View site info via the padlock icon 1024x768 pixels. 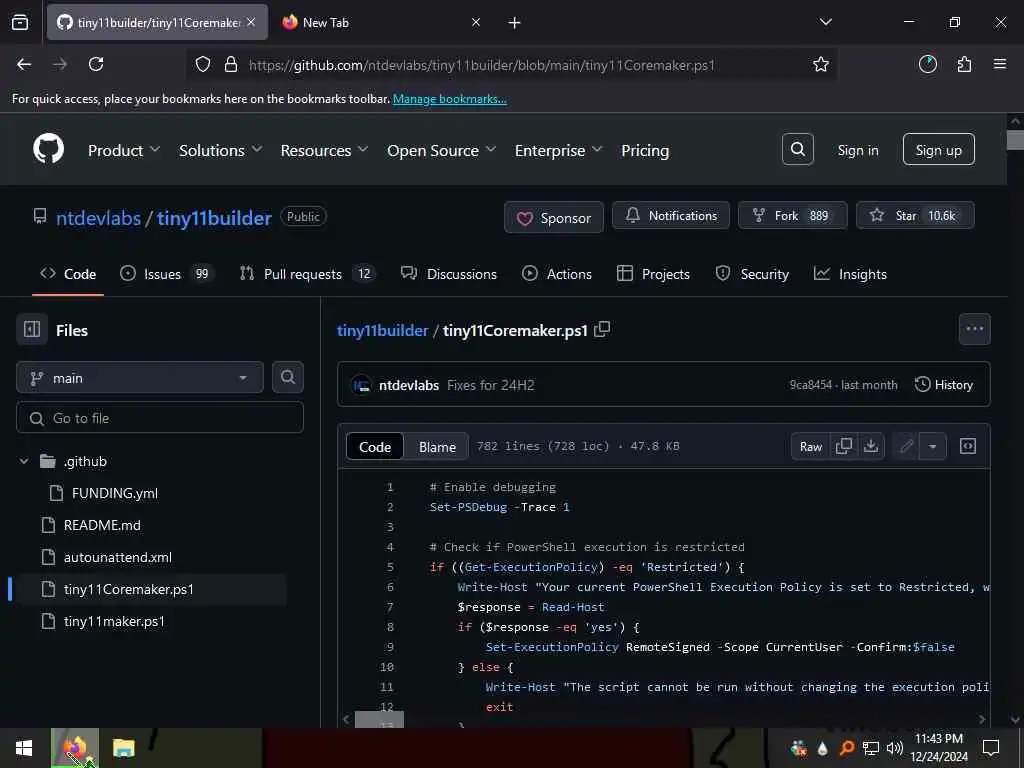pos(231,64)
